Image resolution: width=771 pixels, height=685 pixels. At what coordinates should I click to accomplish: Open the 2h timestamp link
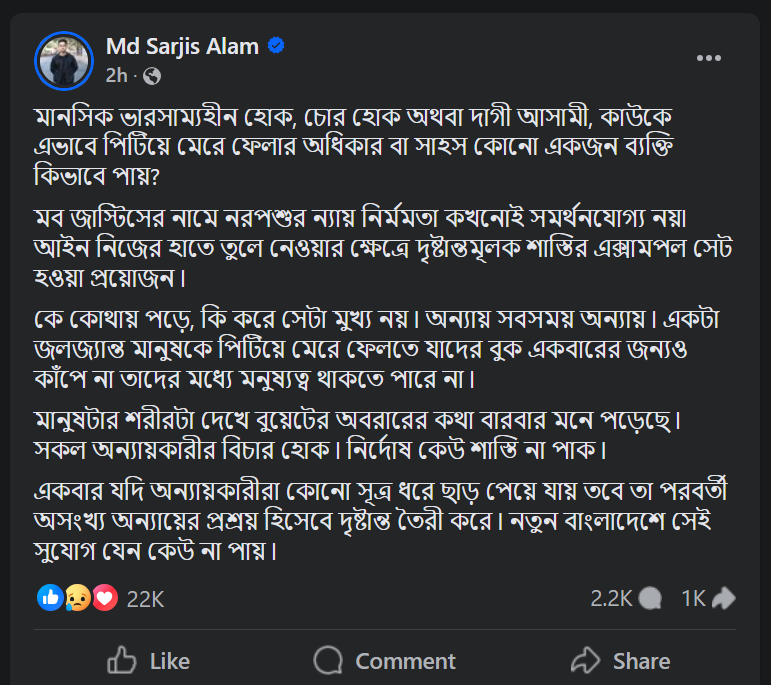tap(117, 76)
